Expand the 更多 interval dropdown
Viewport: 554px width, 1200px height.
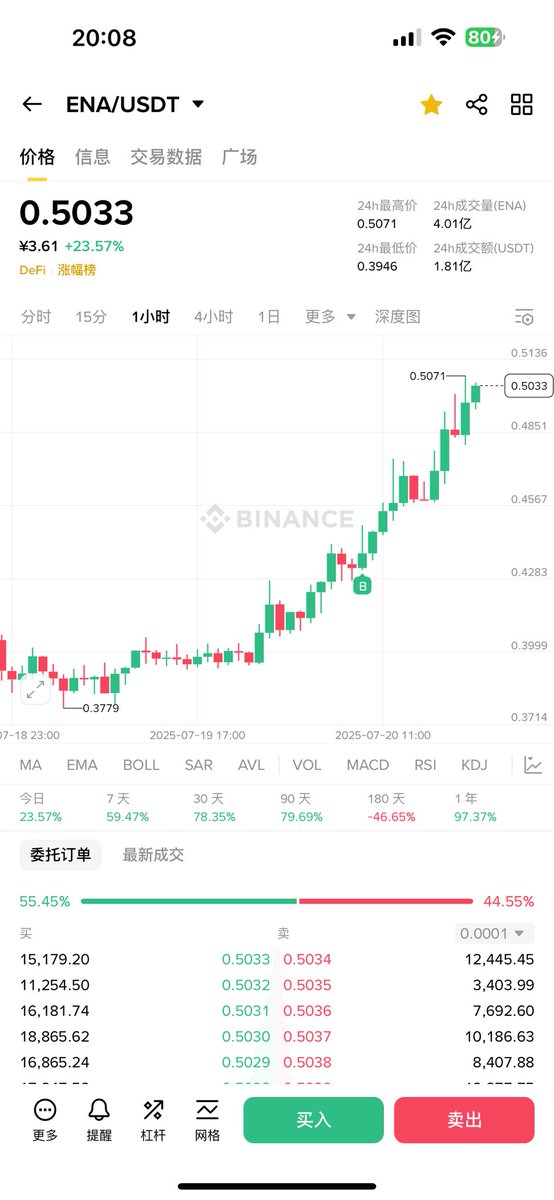(330, 317)
